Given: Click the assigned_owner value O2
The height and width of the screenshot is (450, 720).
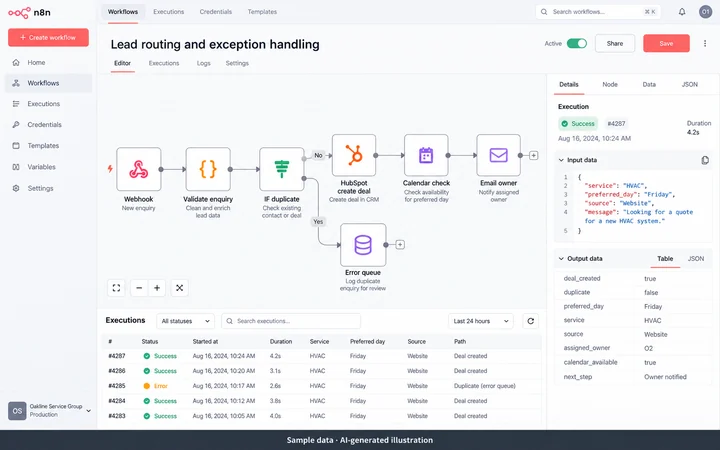Looking at the screenshot, I should [648, 349].
